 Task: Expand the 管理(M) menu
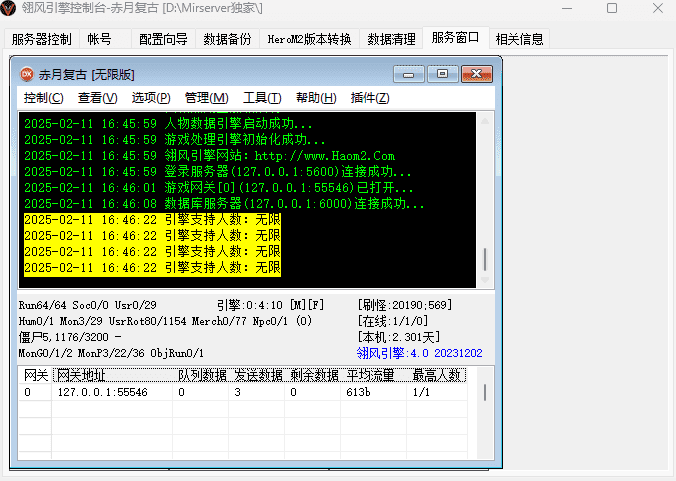206,98
